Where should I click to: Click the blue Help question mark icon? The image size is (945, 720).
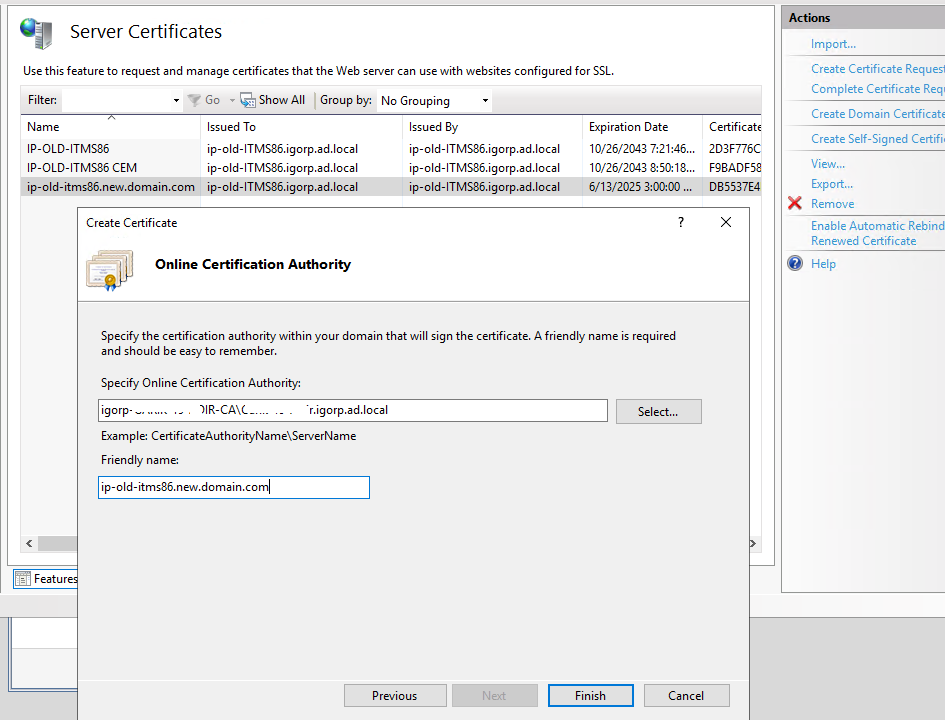(x=795, y=263)
